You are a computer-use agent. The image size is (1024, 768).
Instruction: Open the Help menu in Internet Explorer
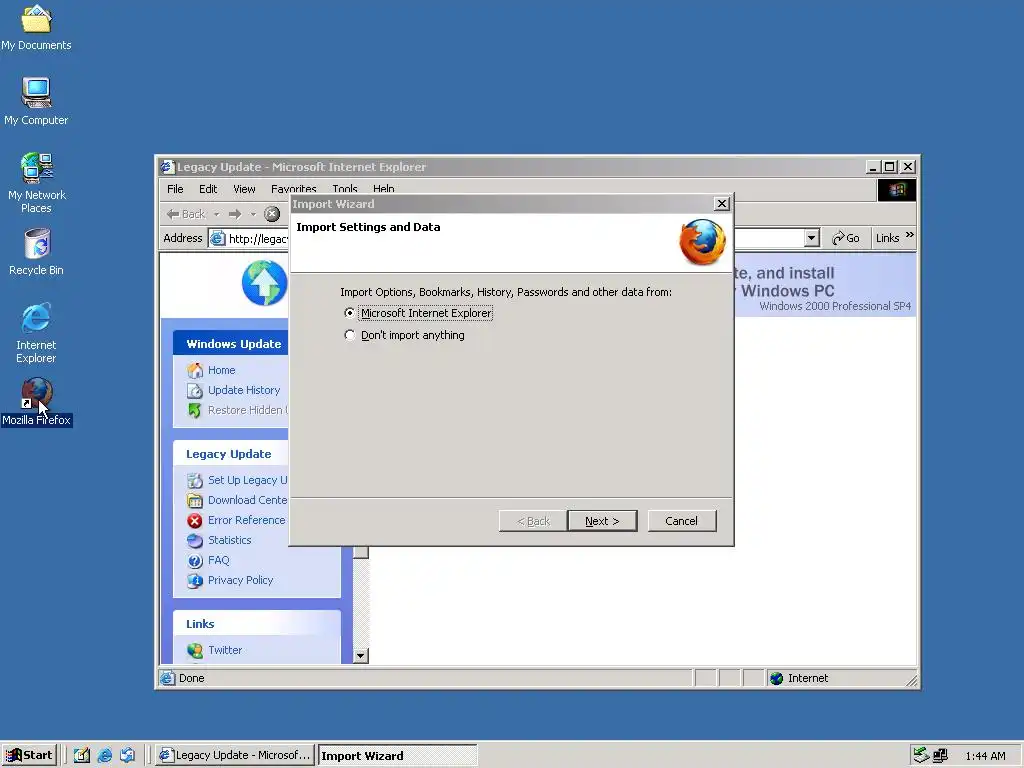(x=383, y=189)
